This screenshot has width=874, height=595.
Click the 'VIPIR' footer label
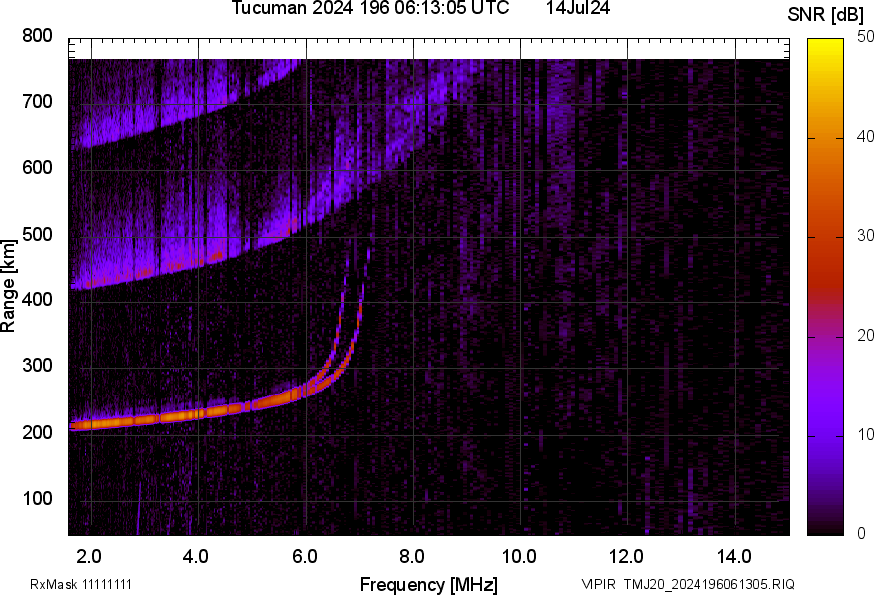click(x=599, y=584)
